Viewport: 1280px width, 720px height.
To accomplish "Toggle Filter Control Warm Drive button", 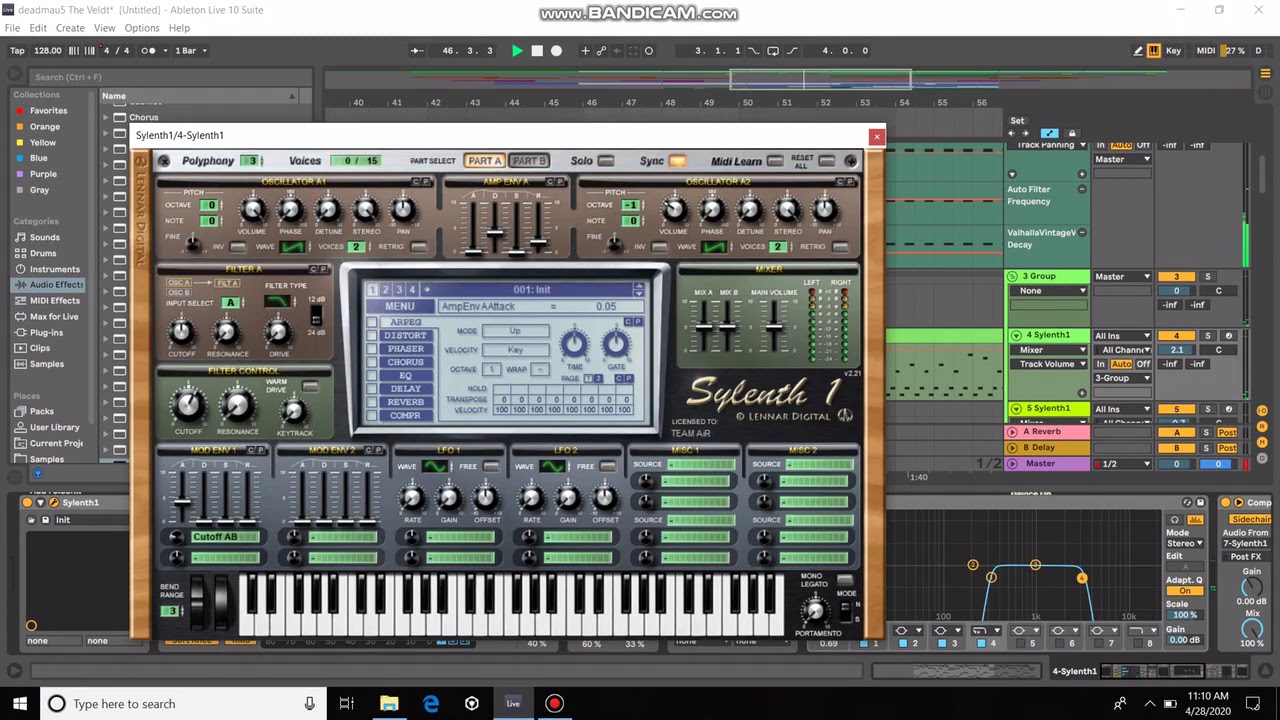I will pos(310,386).
